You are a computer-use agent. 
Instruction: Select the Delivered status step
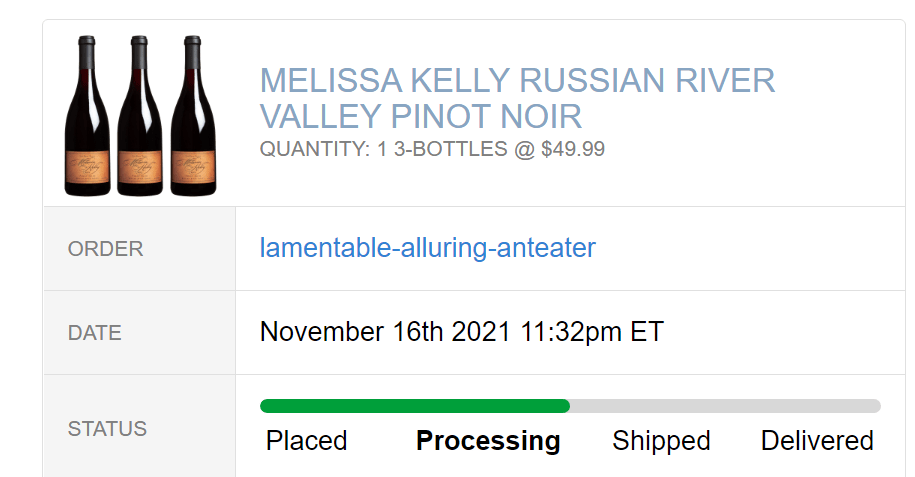(817, 441)
